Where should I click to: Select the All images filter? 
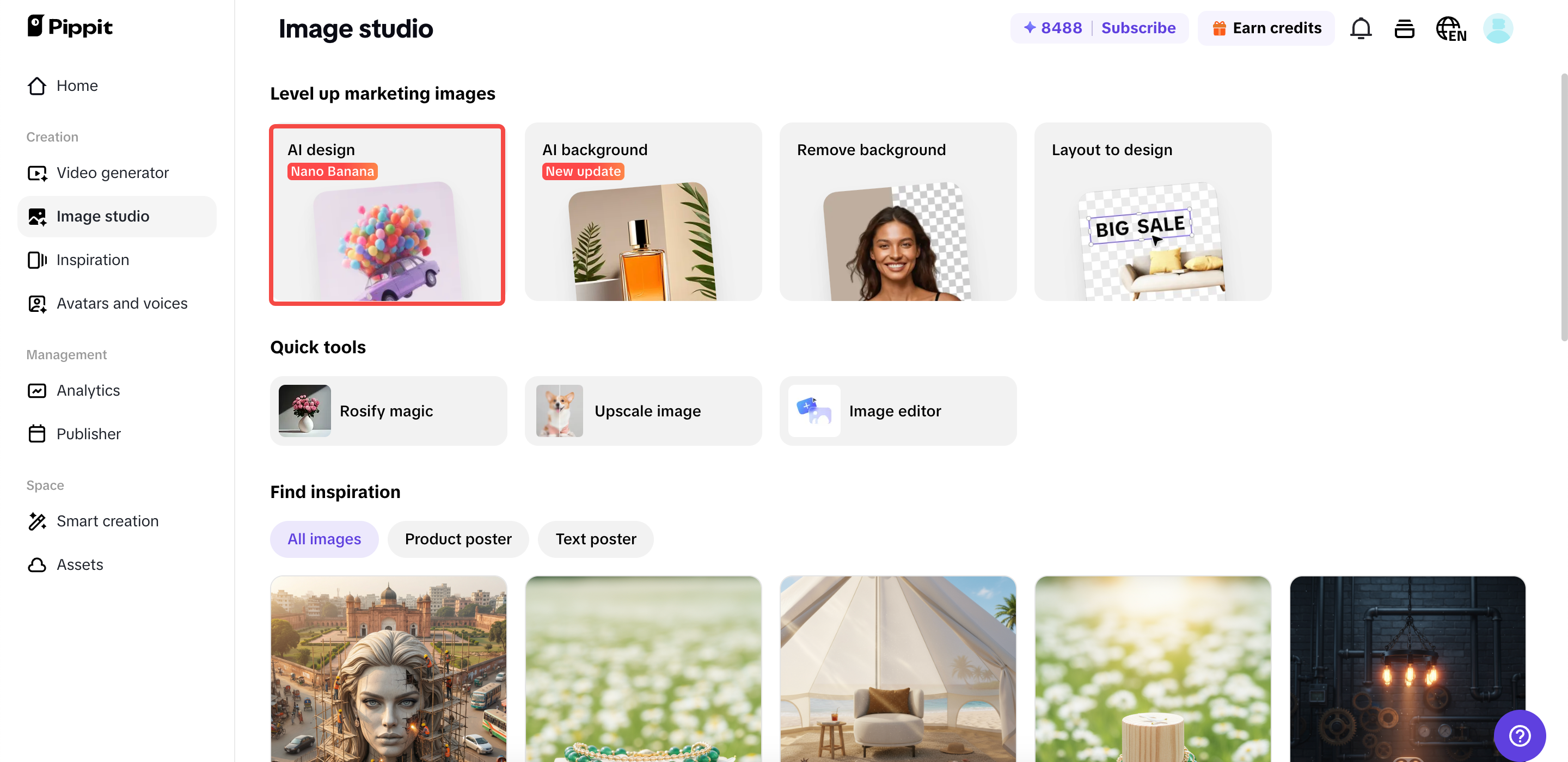[x=324, y=539]
